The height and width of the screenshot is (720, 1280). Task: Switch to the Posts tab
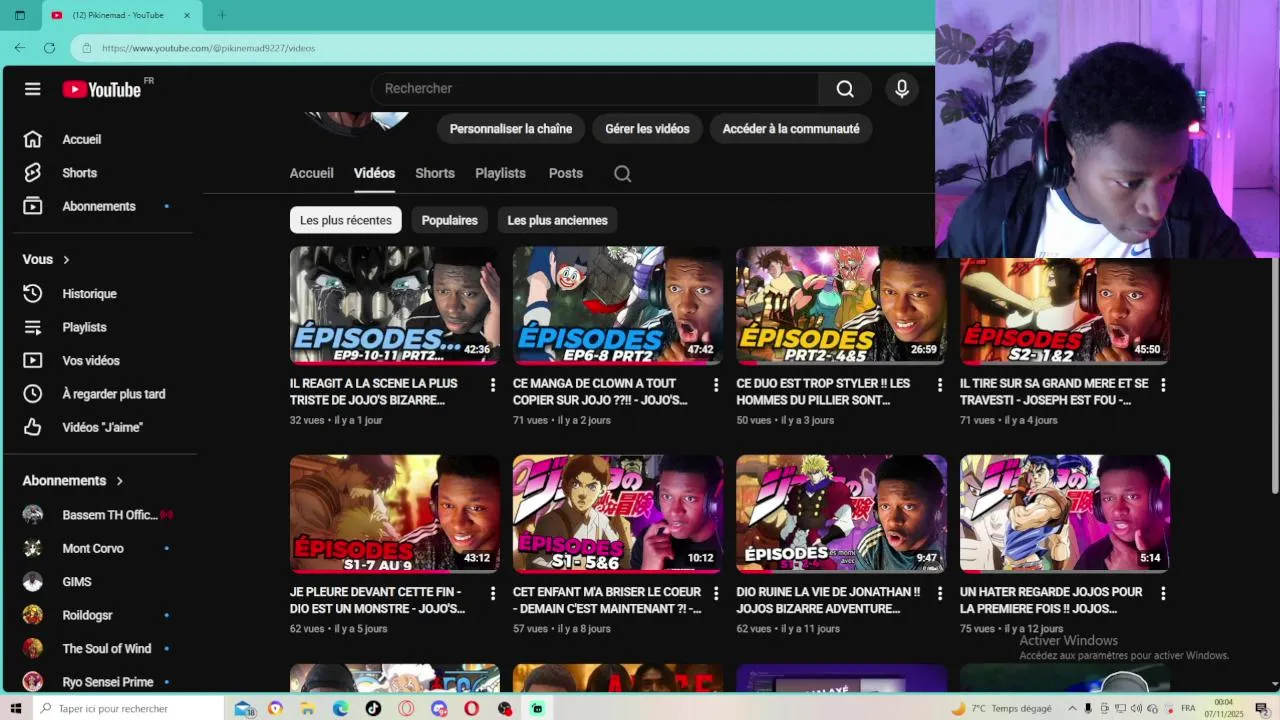565,173
